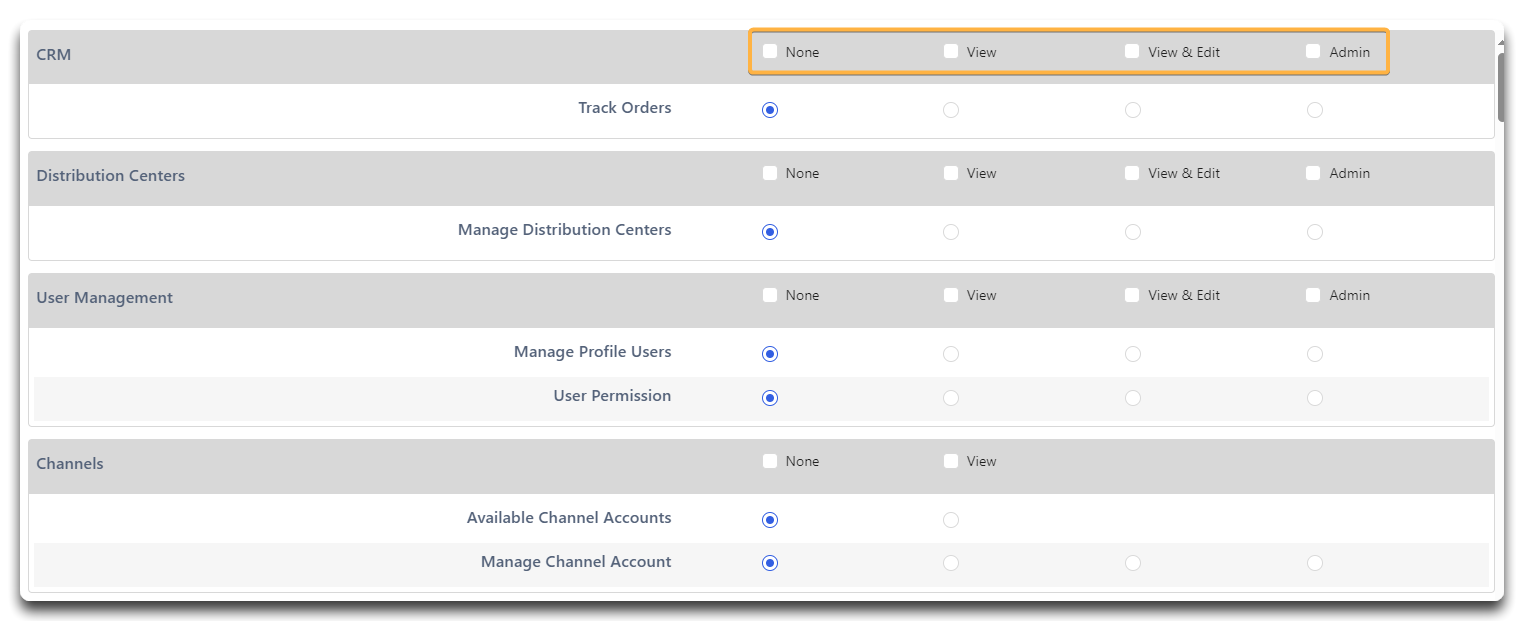Click the User Management section heading

pos(105,298)
